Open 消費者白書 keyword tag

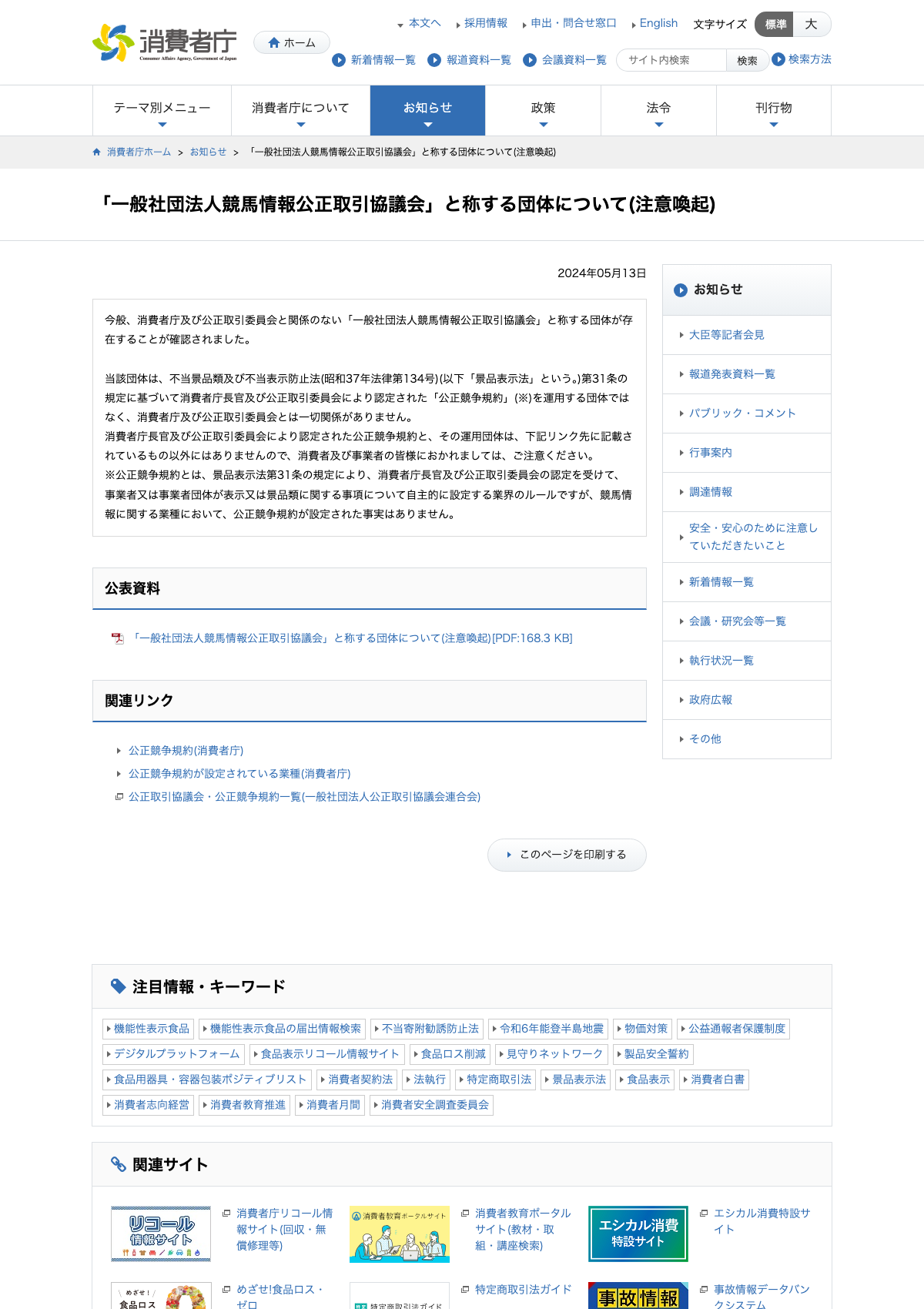(715, 1080)
